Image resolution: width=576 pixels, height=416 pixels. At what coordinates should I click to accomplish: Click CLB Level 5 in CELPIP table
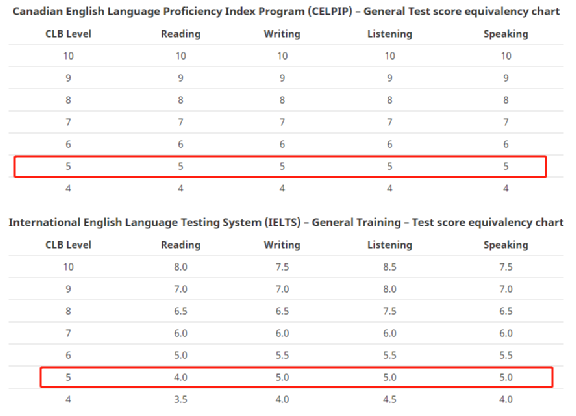68,166
